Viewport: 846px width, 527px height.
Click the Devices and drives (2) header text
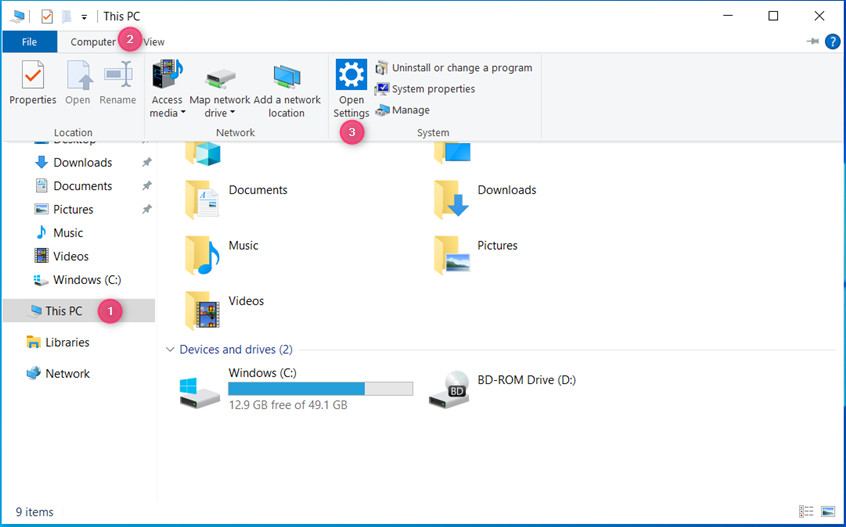click(x=236, y=350)
